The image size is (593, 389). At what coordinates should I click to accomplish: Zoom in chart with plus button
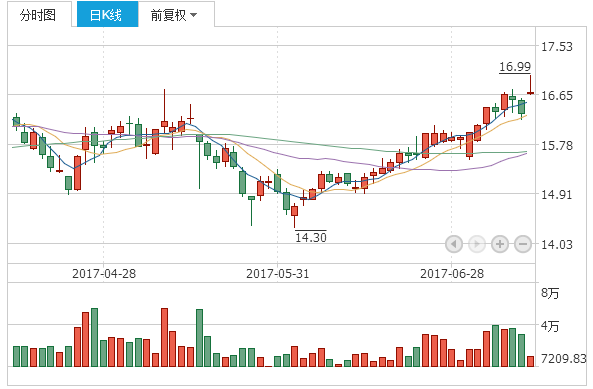(x=500, y=244)
